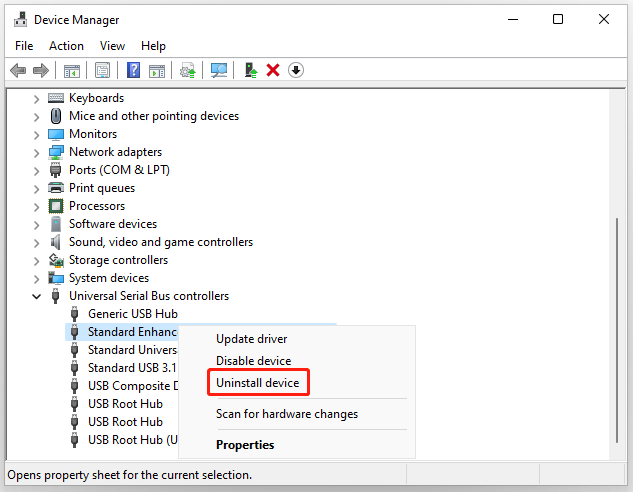The height and width of the screenshot is (492, 633).
Task: Expand the Network adapters node
Action: 37,152
